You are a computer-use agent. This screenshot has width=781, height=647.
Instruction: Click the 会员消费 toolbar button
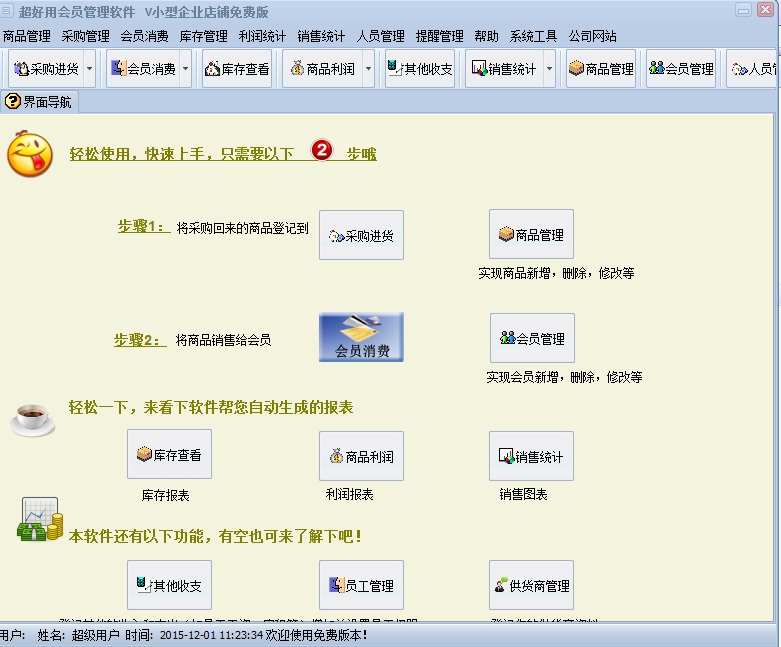click(x=143, y=69)
